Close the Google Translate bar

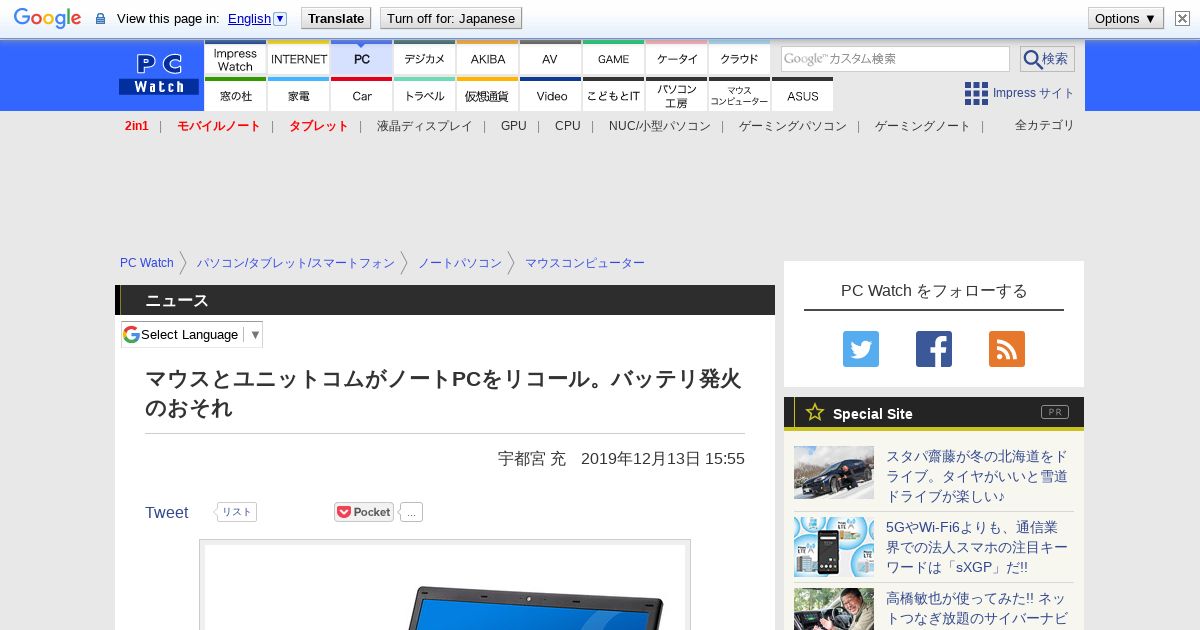tap(1182, 18)
